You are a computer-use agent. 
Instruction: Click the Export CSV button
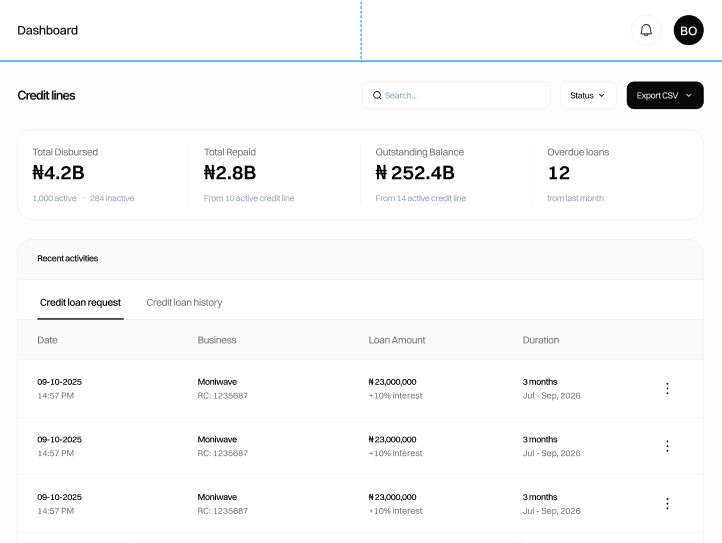click(x=665, y=95)
